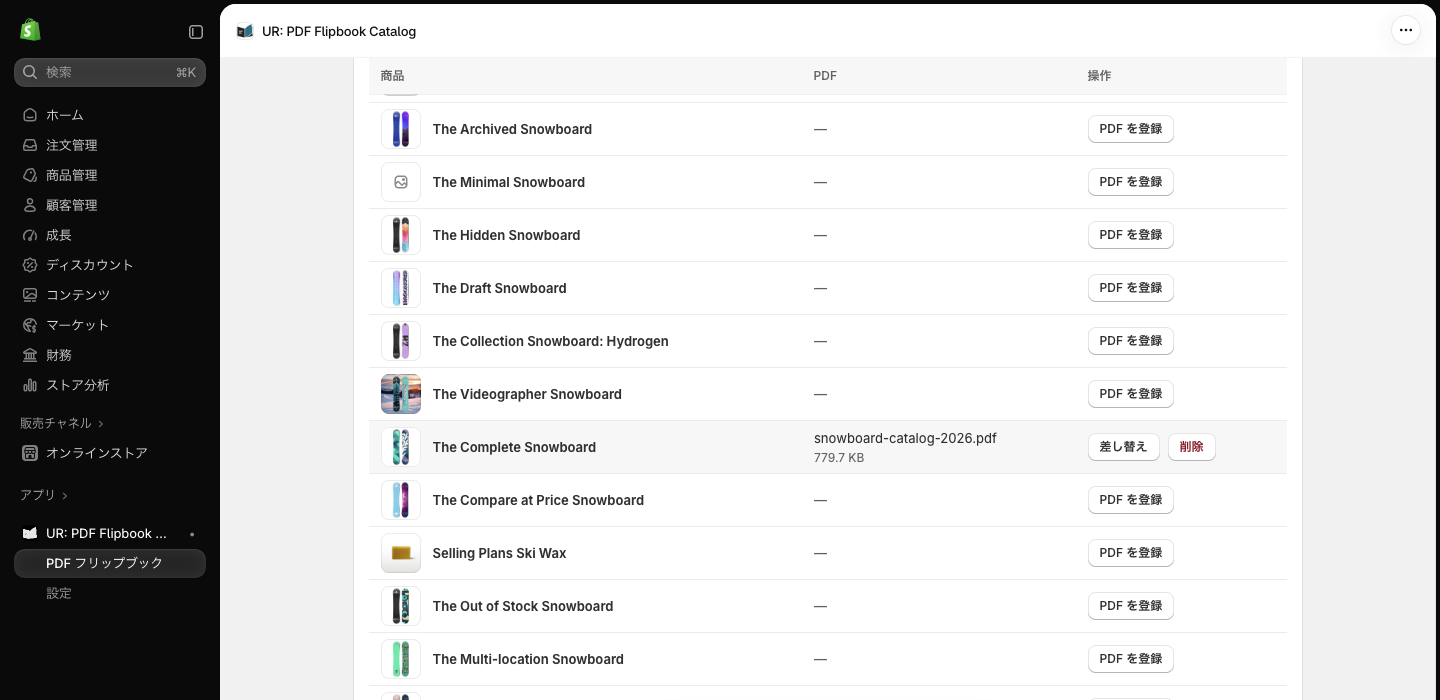Click Selling Plans Ski Wax thumbnail
1440x700 pixels.
click(x=401, y=553)
